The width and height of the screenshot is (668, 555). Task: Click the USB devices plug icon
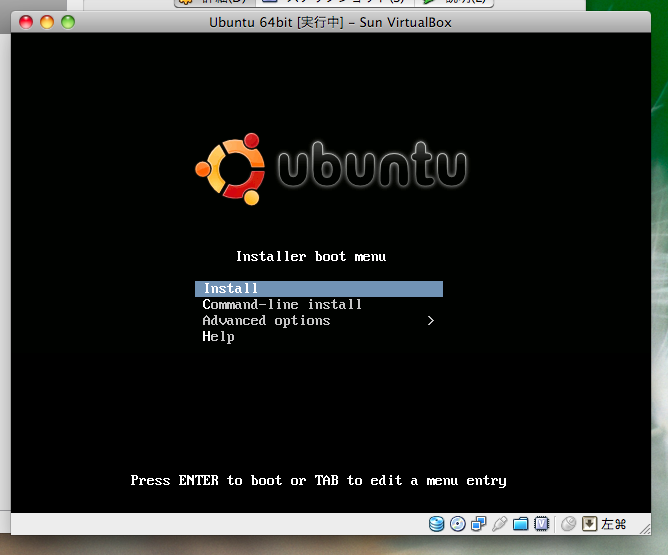coord(499,524)
